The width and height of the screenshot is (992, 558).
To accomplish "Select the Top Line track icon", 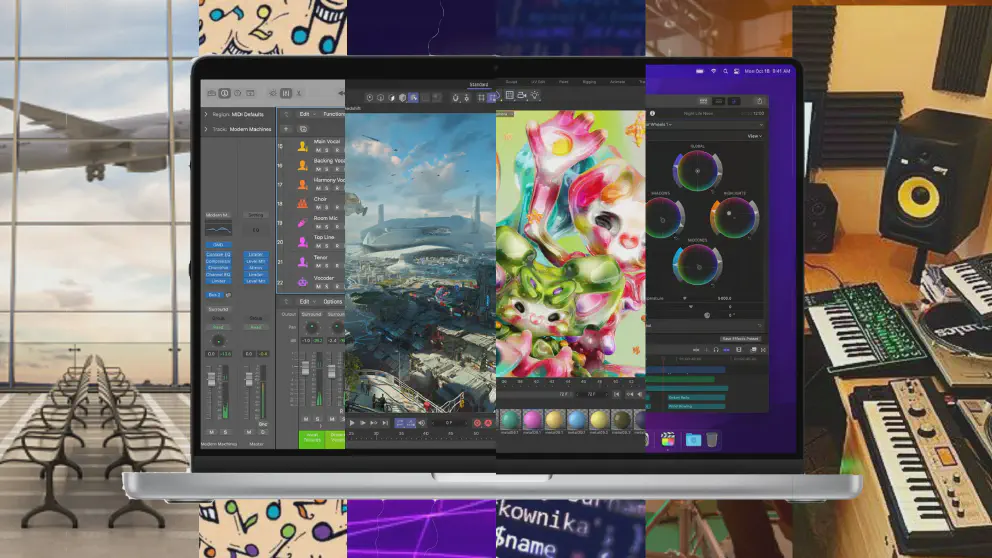I will pyautogui.click(x=302, y=242).
